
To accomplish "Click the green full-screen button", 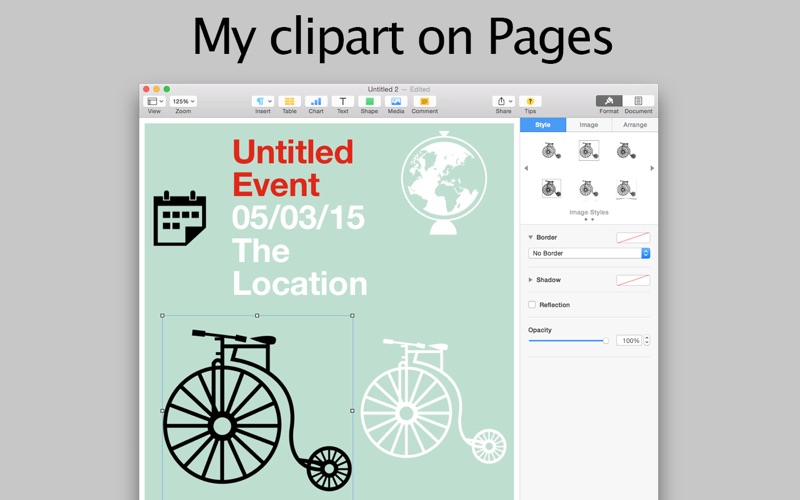I will click(167, 89).
